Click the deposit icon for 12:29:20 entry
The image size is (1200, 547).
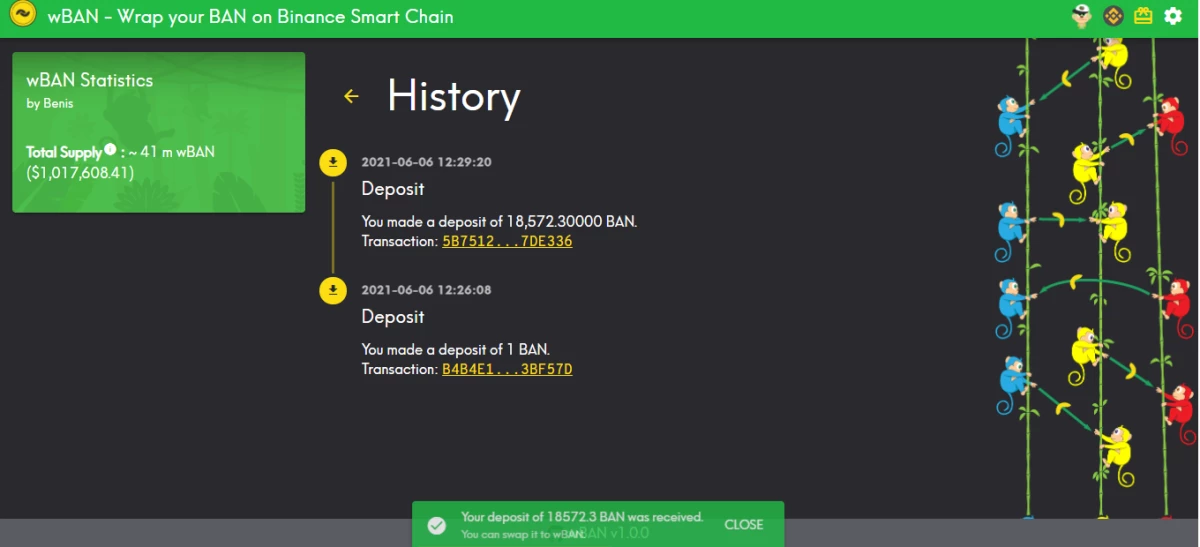coord(333,162)
